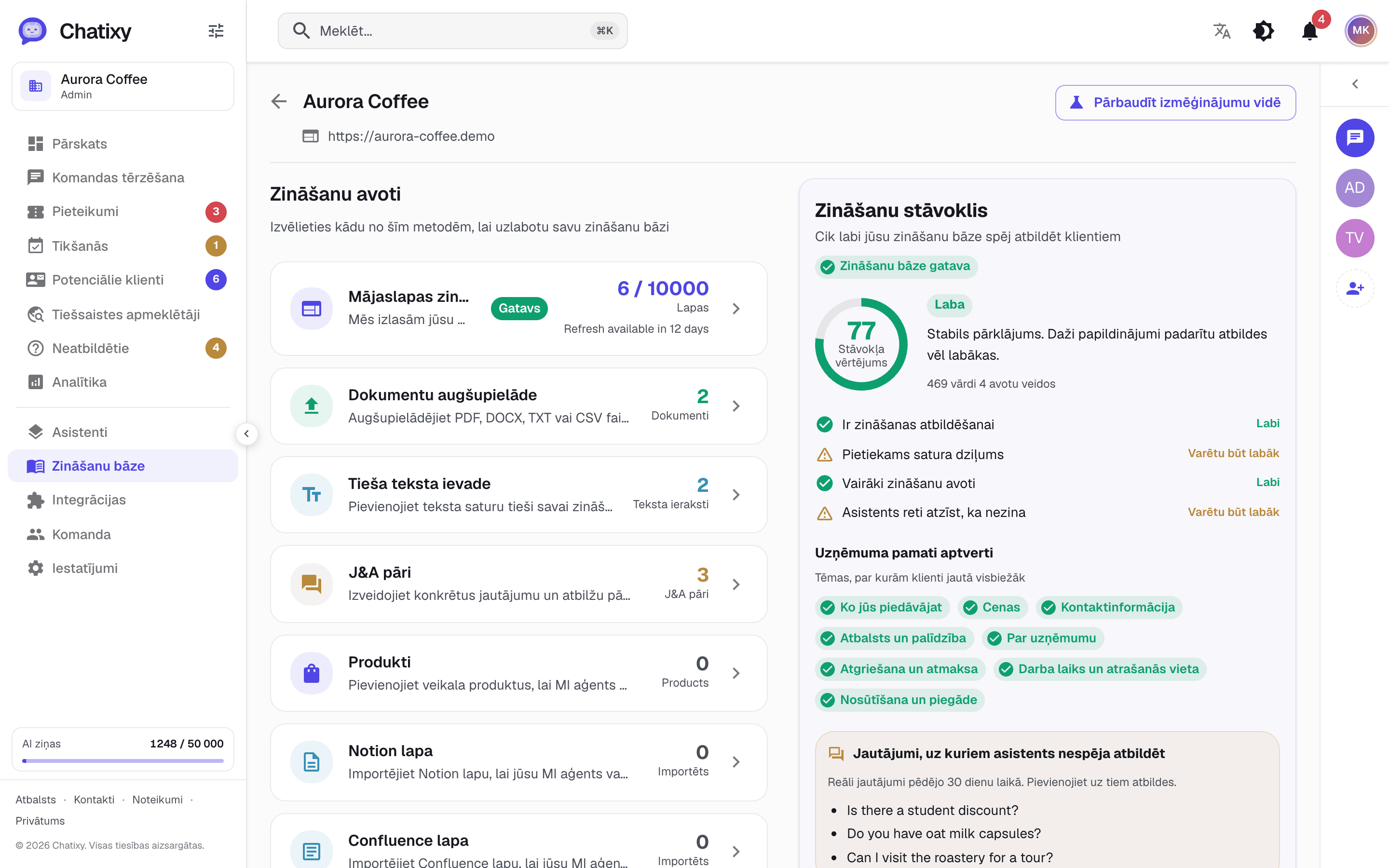Click the AI ziņas usage progress bar
Viewport: 1389px width, 868px height.
click(x=123, y=760)
